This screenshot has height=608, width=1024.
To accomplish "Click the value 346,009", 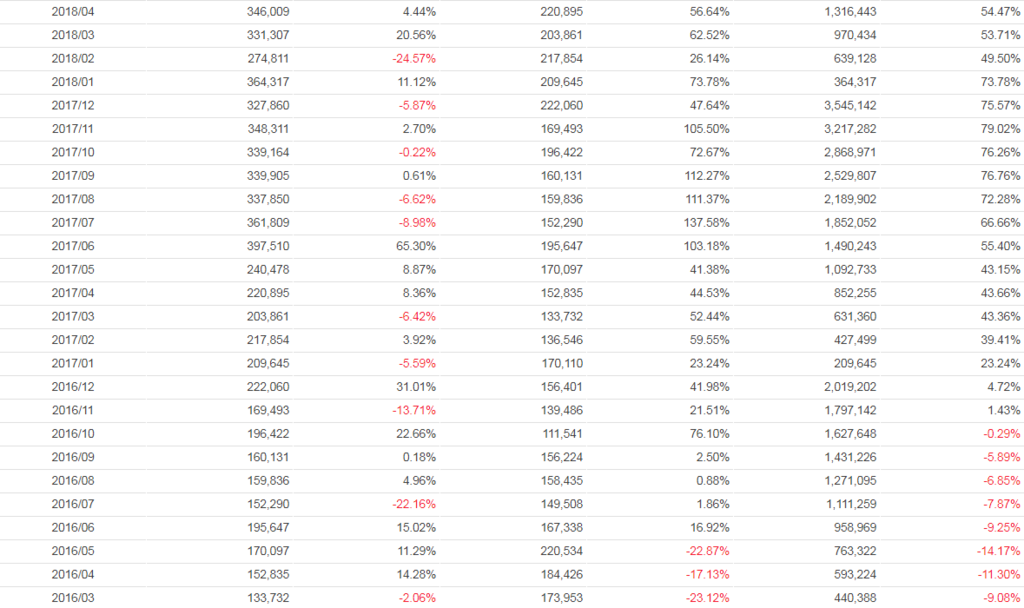I will pos(268,11).
